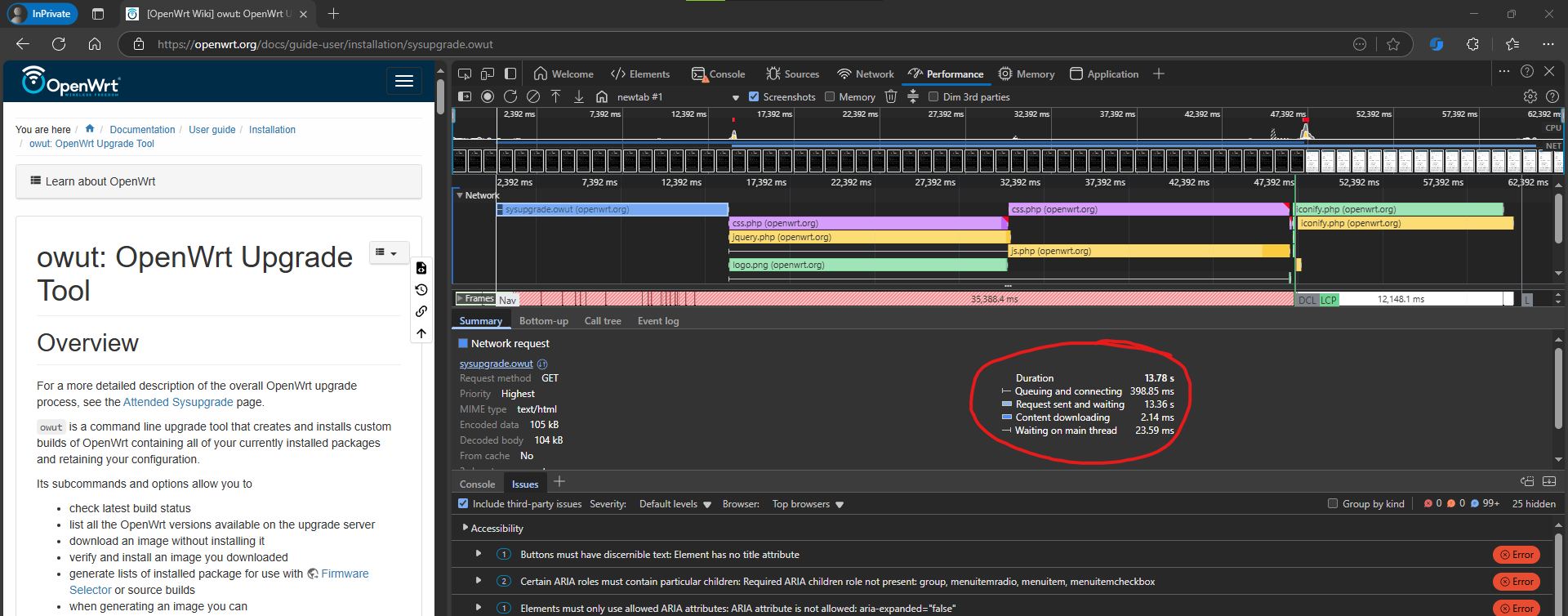Image resolution: width=1568 pixels, height=616 pixels.
Task: Open the Application tab
Action: click(x=1104, y=74)
